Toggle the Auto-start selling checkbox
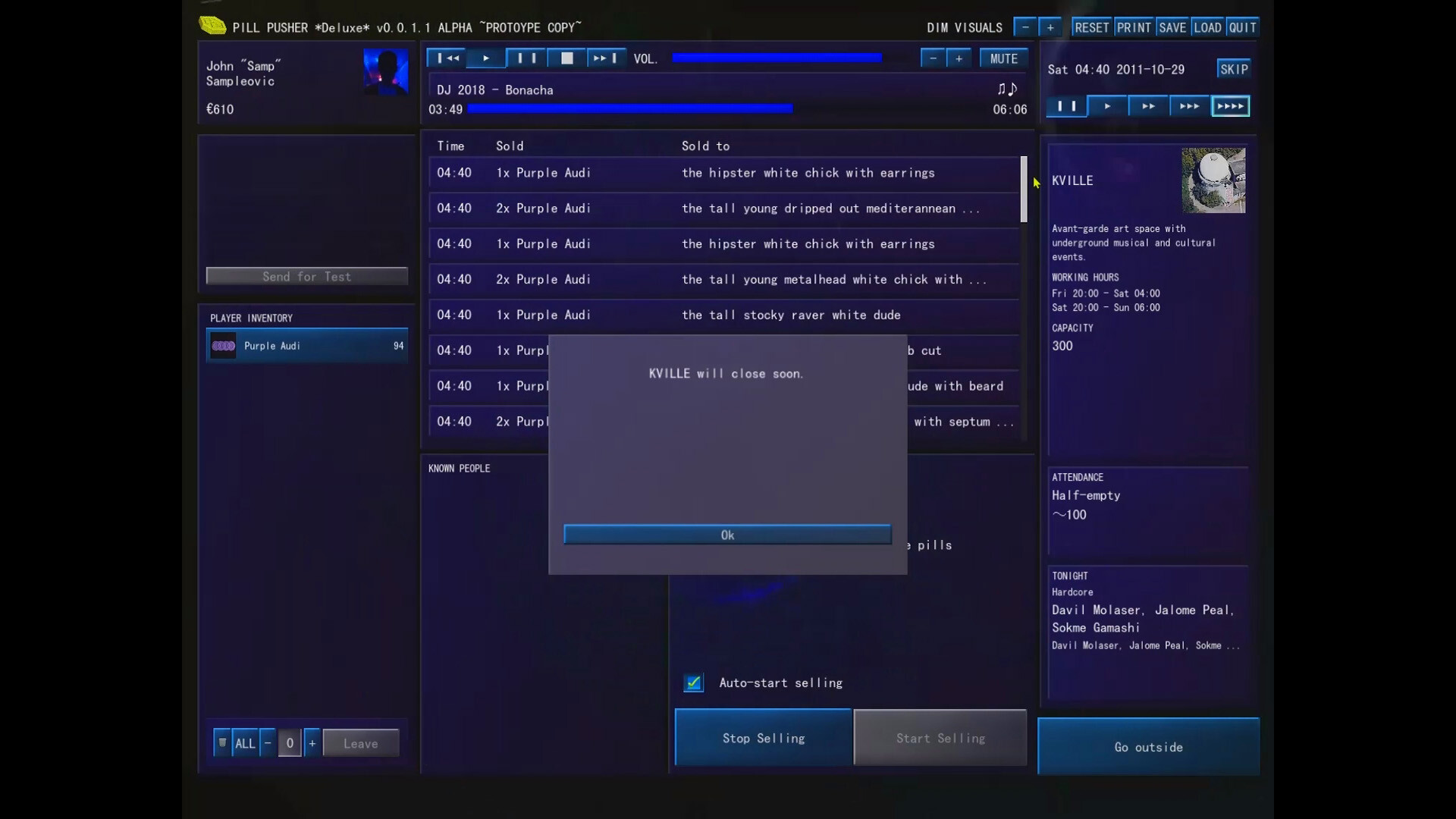Image resolution: width=1456 pixels, height=819 pixels. tap(692, 682)
